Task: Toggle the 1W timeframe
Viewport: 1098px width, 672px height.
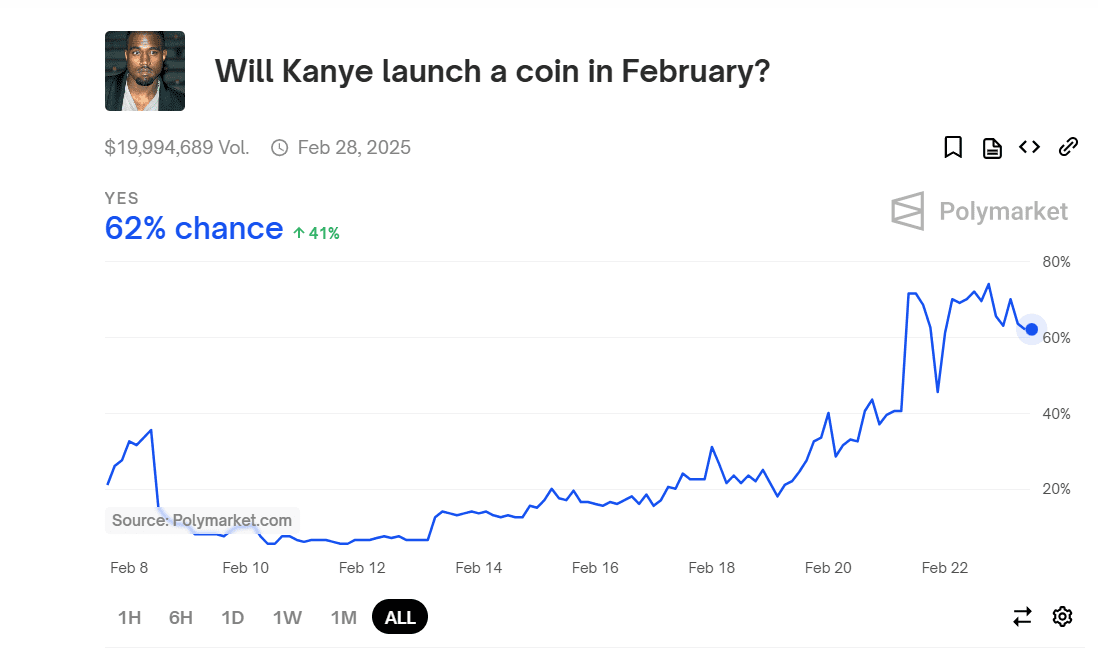Action: click(x=287, y=617)
